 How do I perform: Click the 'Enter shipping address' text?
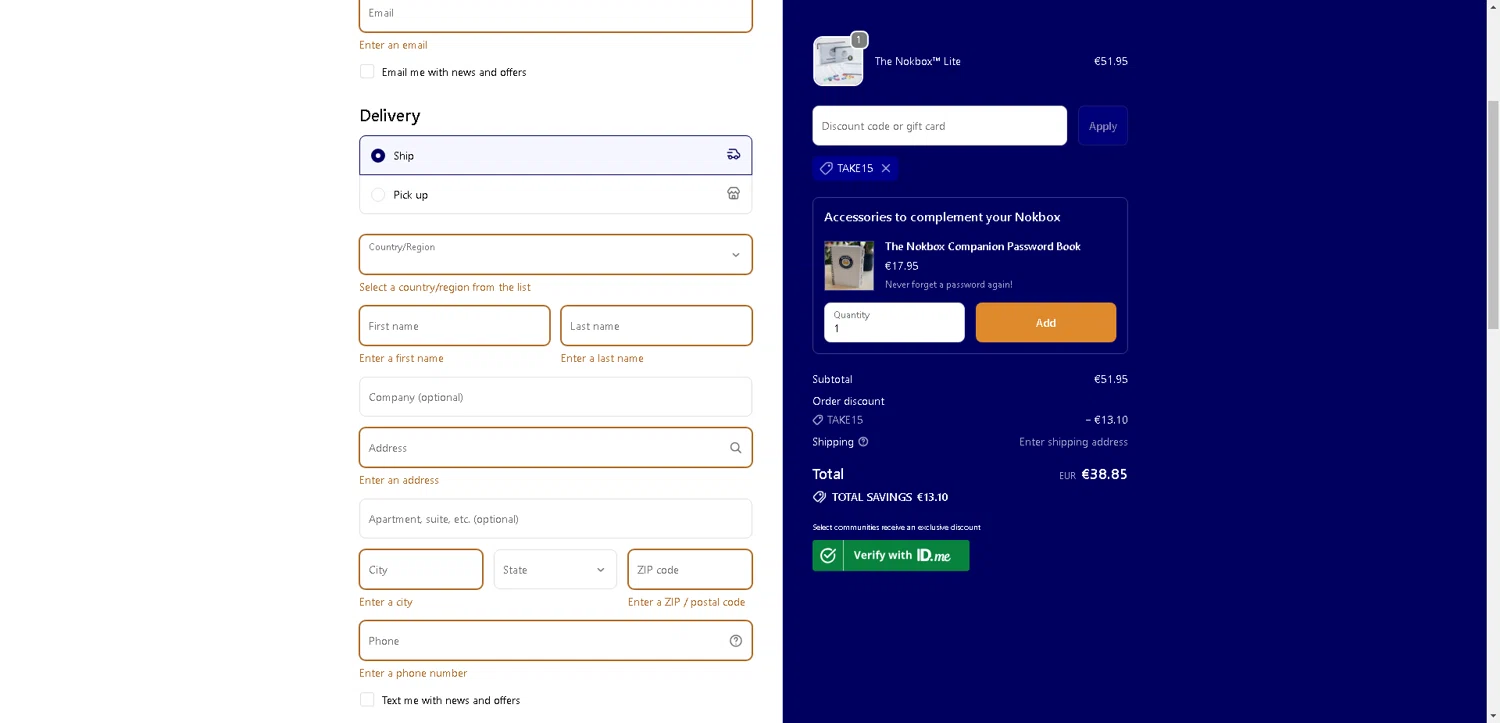(1073, 442)
